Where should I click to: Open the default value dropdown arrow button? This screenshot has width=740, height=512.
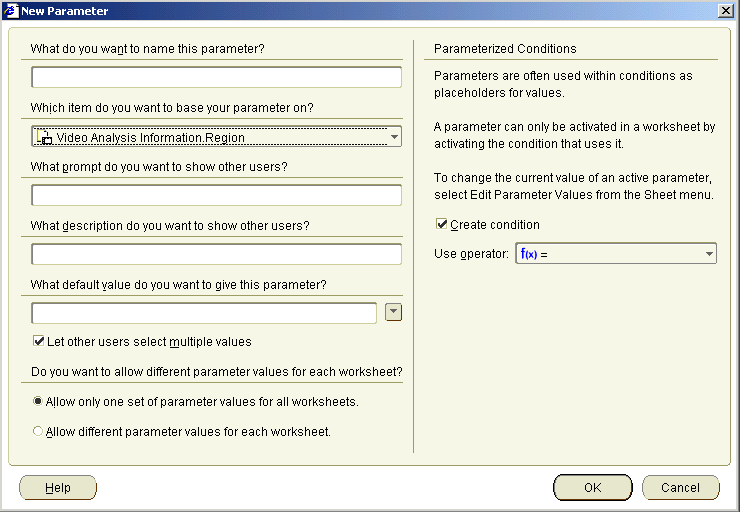tap(393, 312)
